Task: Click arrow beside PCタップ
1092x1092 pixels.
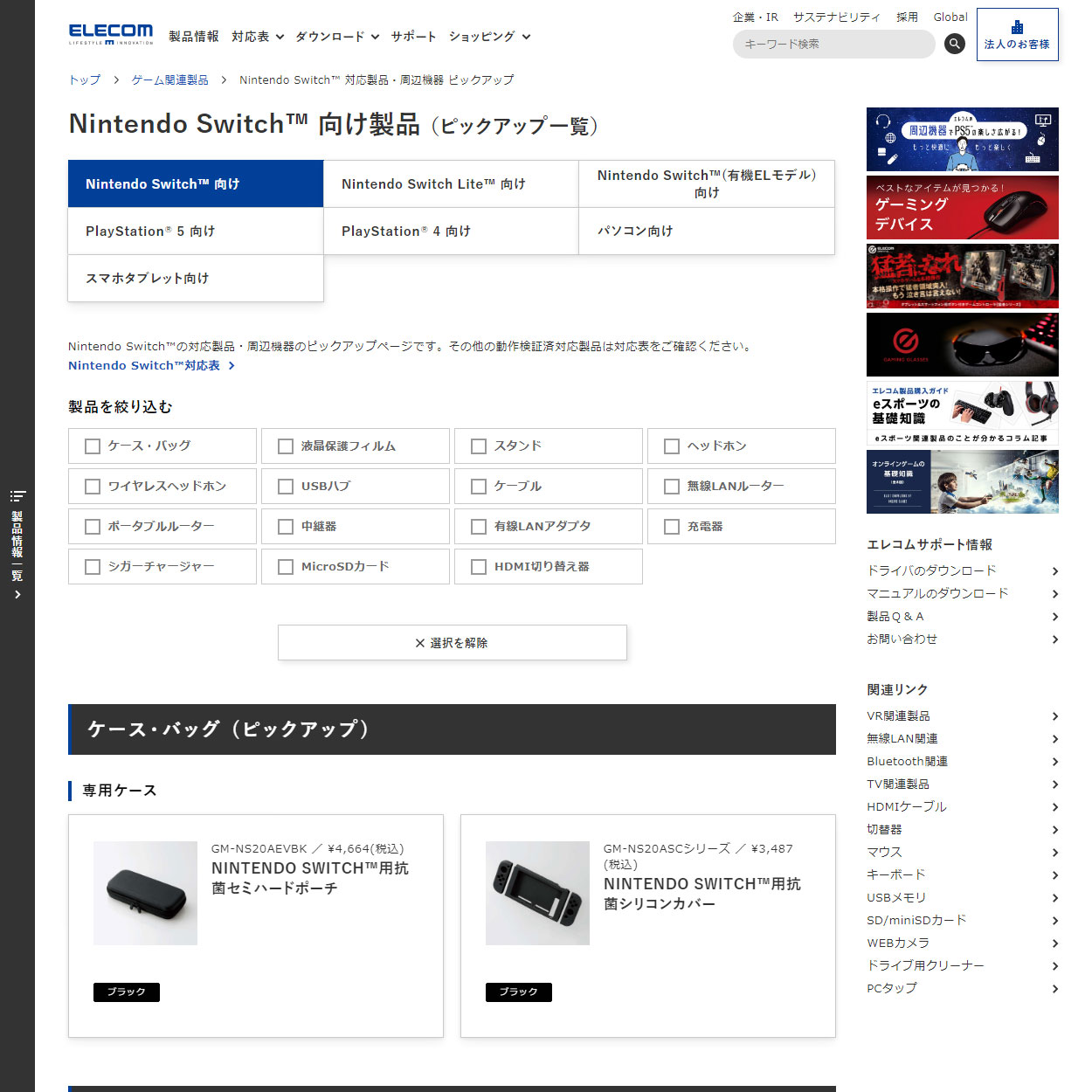Action: (x=1055, y=989)
